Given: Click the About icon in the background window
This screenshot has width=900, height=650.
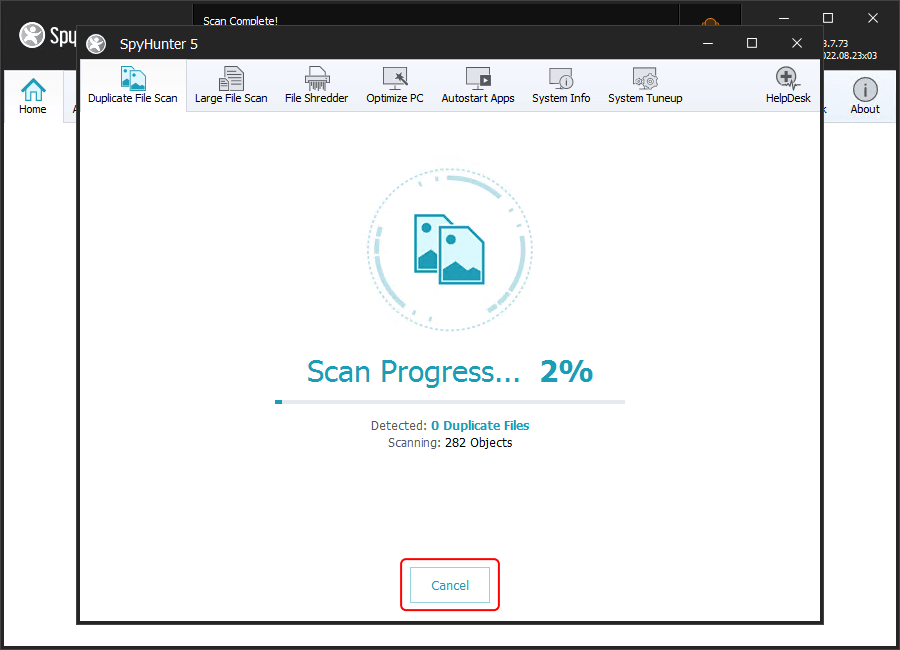Looking at the screenshot, I should click(865, 96).
